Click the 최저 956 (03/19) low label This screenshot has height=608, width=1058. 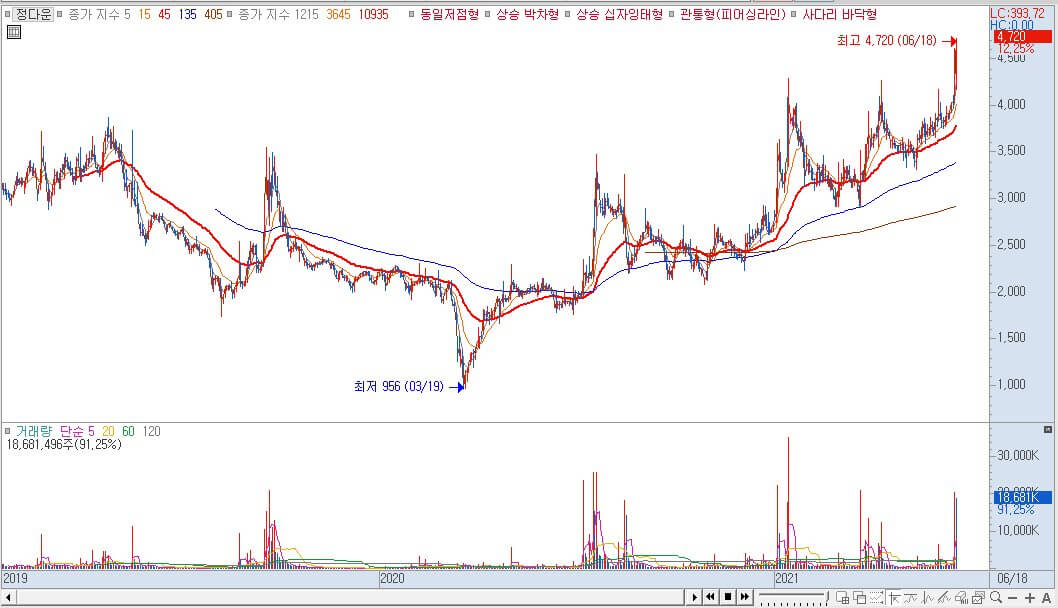tap(399, 387)
